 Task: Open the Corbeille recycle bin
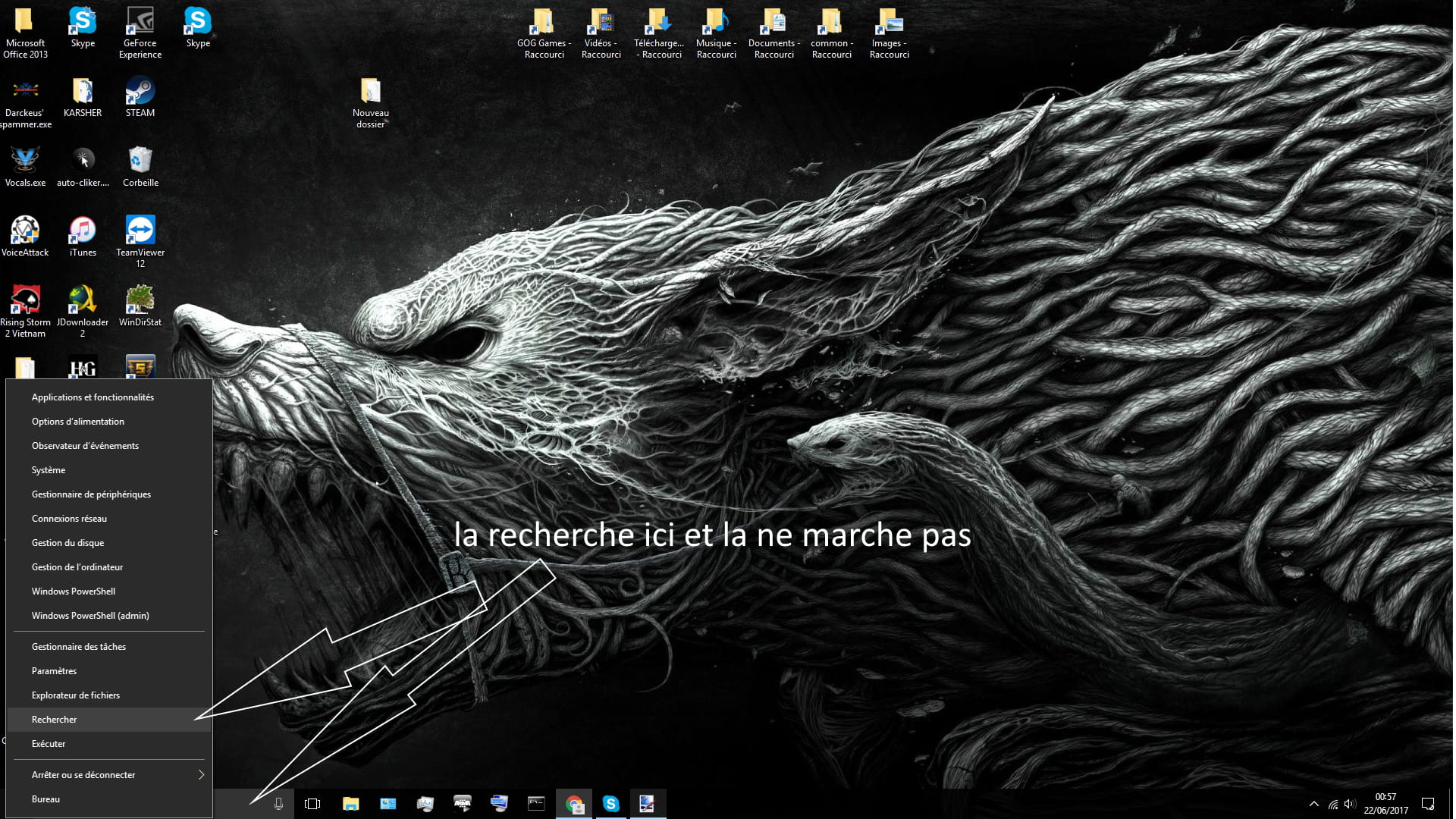(140, 167)
